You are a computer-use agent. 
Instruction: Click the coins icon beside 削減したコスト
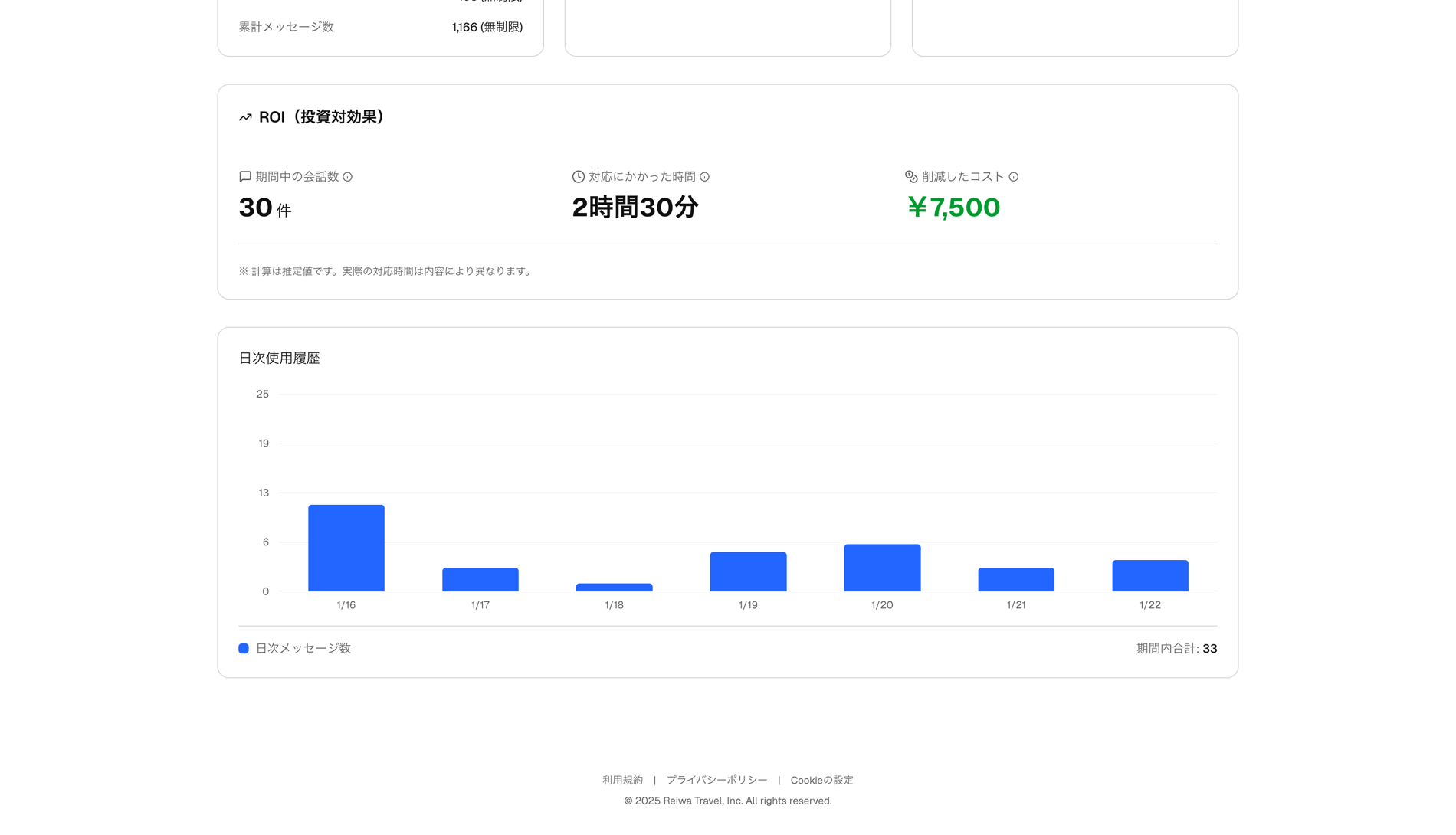(910, 176)
